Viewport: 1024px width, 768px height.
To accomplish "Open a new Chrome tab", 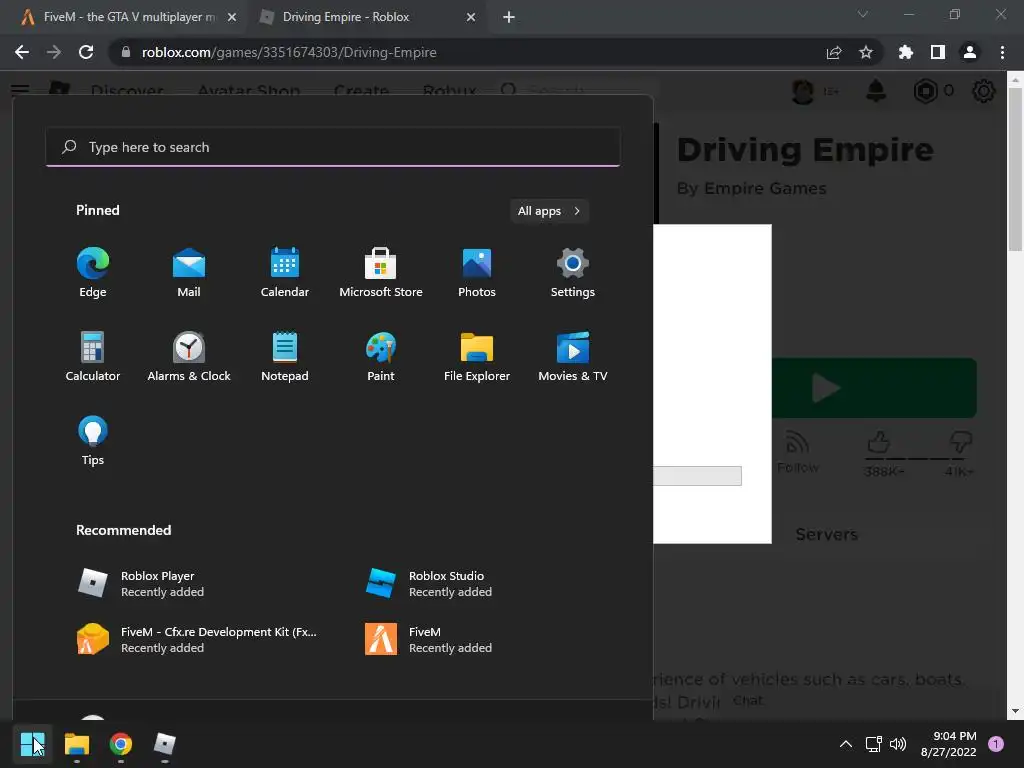I will (x=509, y=17).
